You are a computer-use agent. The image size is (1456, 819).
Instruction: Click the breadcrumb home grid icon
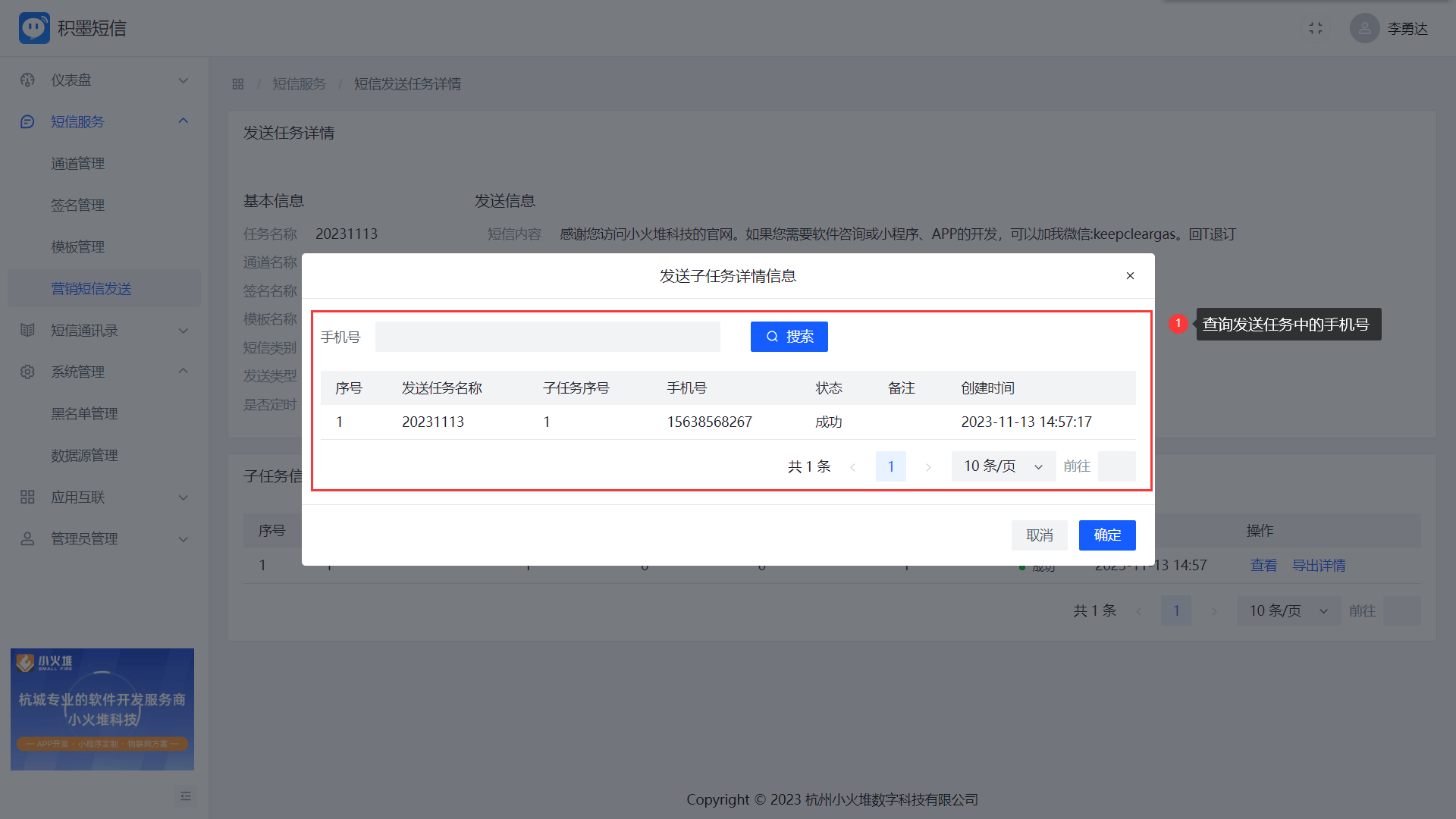(238, 84)
